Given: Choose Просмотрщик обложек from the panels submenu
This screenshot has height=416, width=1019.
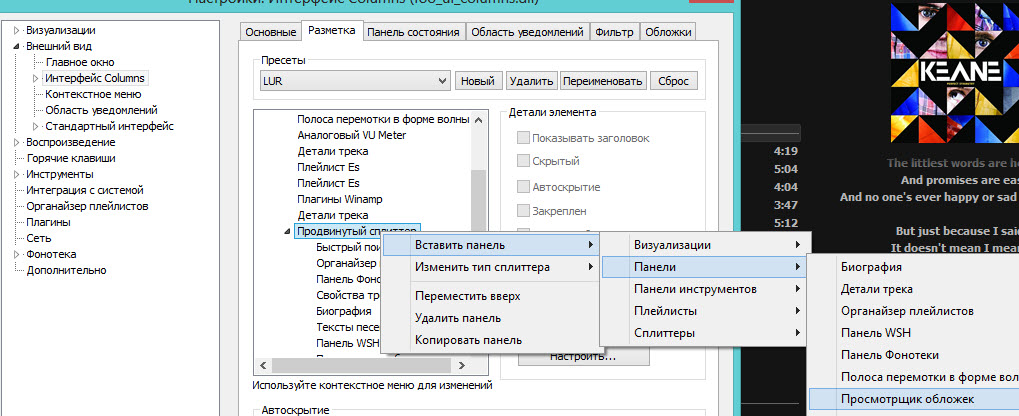Looking at the screenshot, I should coord(892,399).
